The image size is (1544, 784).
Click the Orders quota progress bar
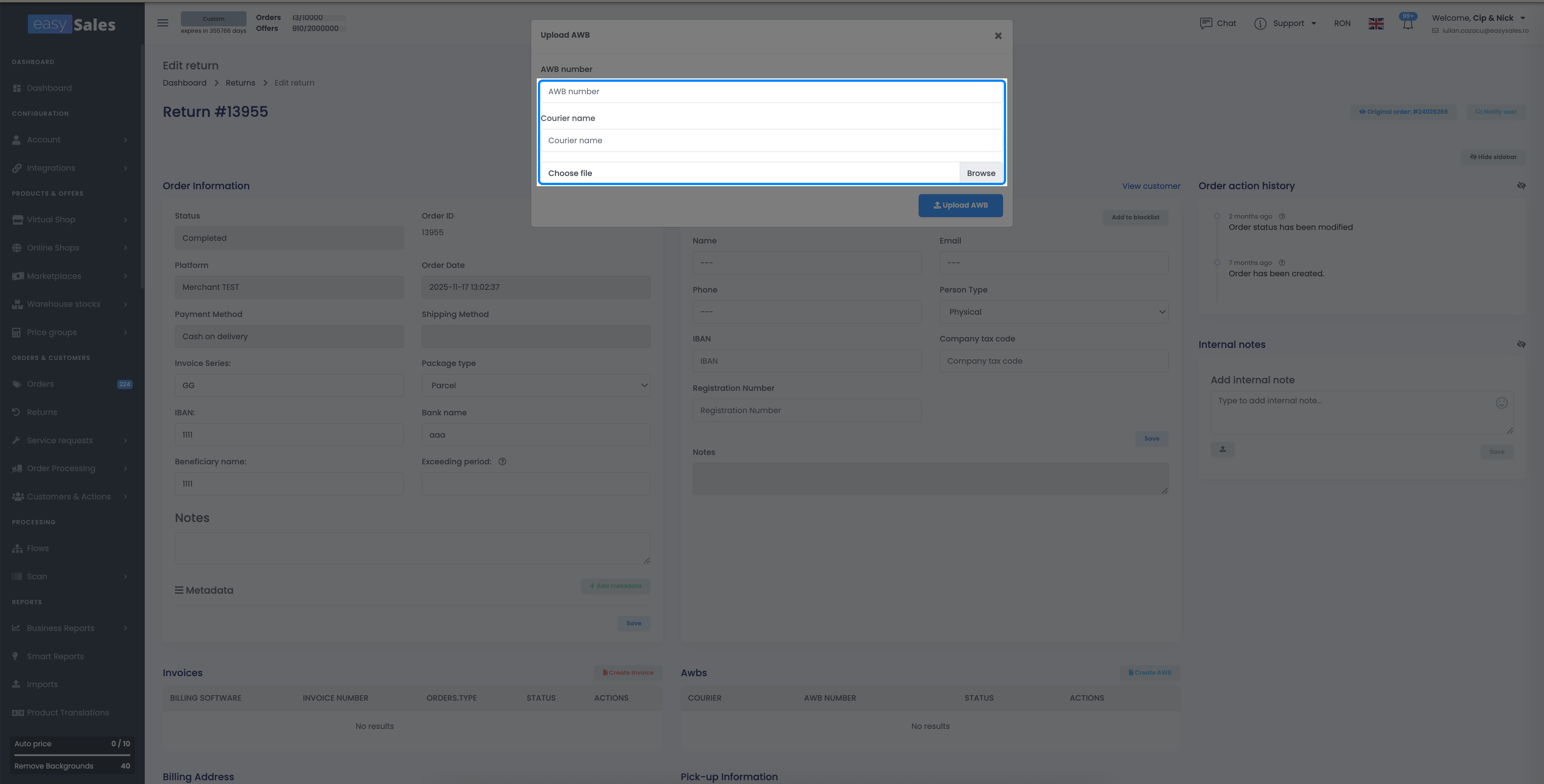pyautogui.click(x=319, y=17)
